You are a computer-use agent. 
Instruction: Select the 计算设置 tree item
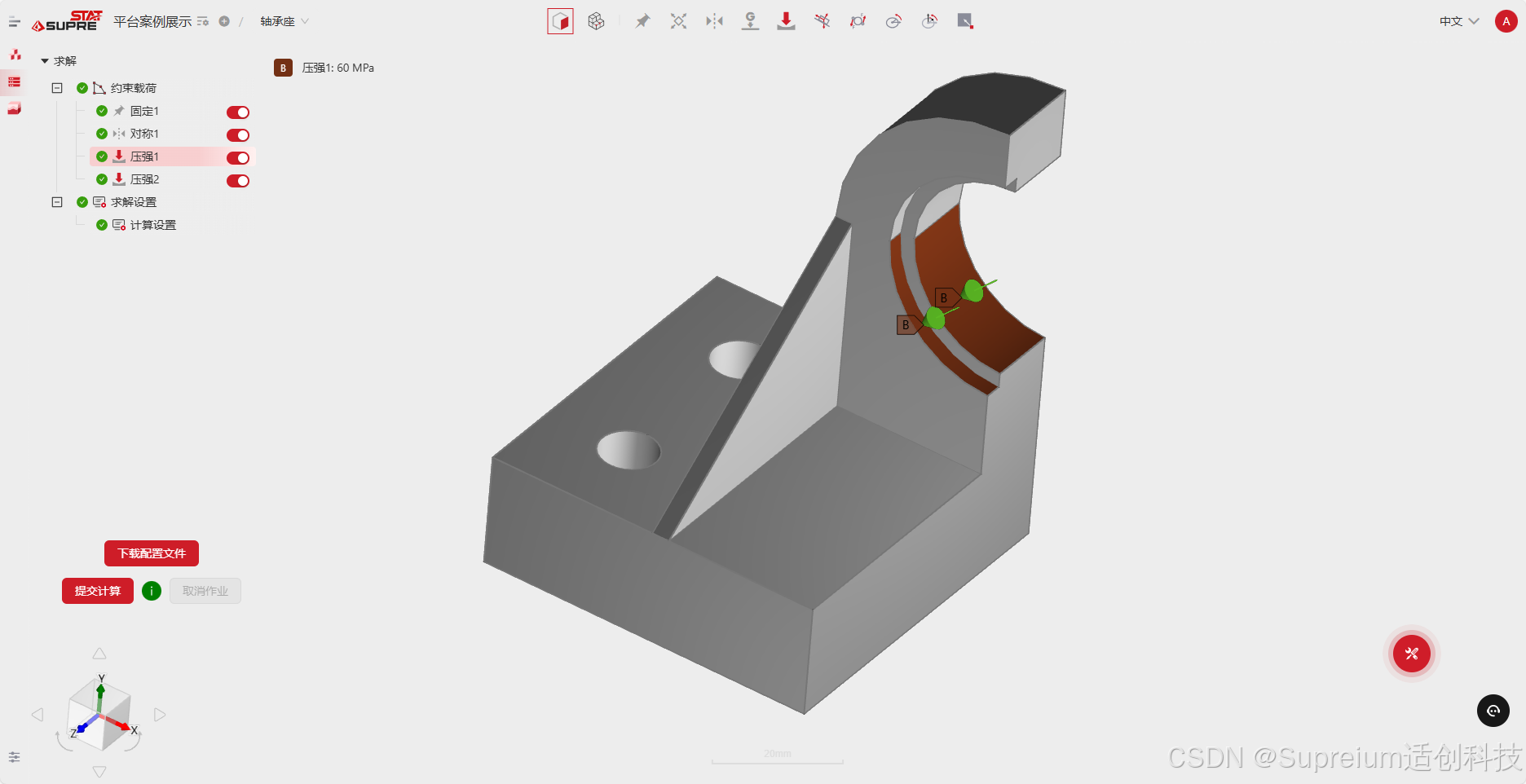click(x=153, y=225)
